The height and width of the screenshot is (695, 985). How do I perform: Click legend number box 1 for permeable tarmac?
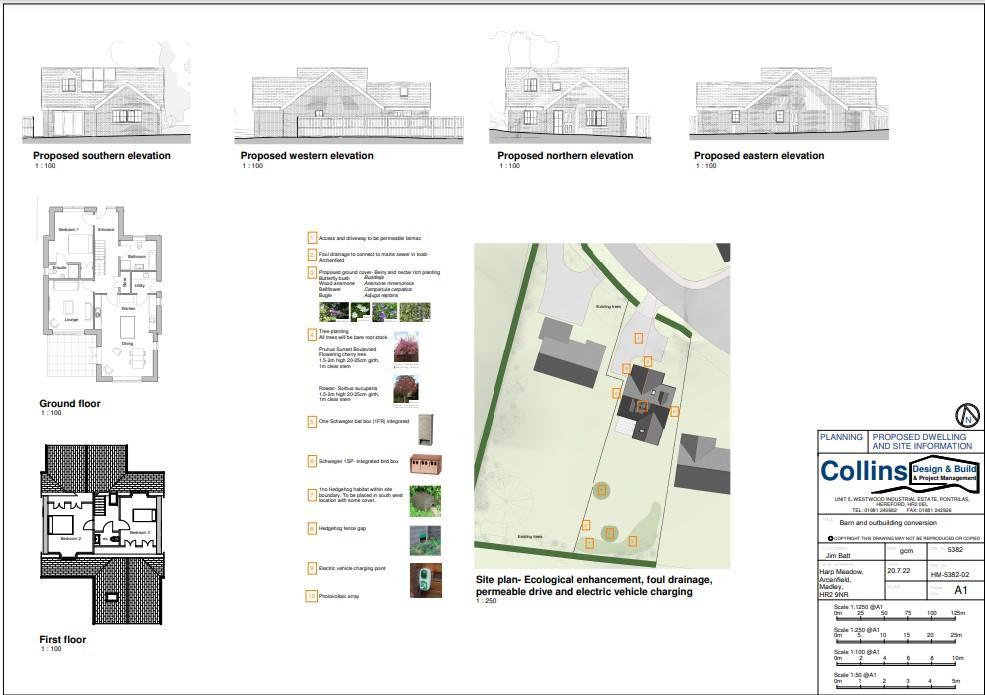[312, 238]
